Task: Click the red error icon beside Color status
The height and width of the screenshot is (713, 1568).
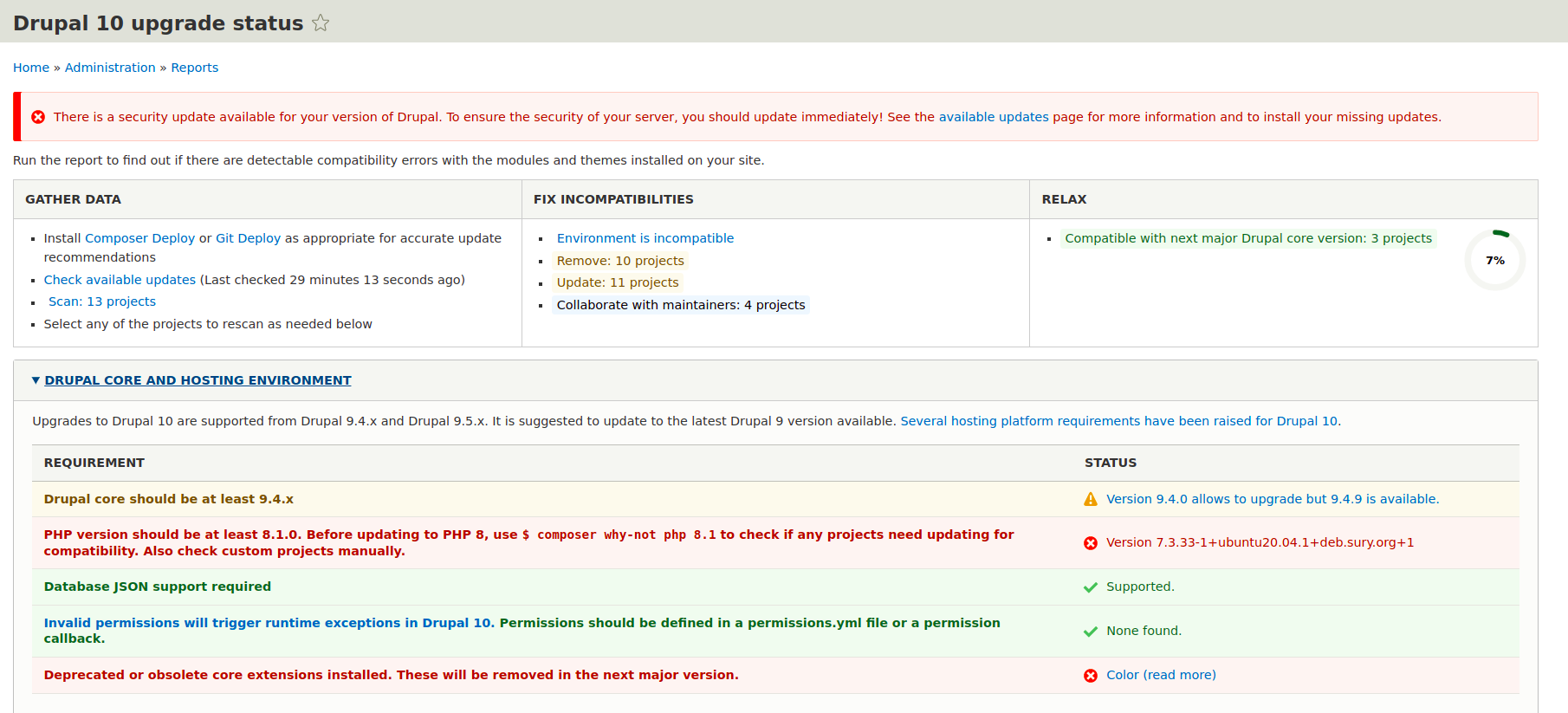Action: click(x=1091, y=676)
